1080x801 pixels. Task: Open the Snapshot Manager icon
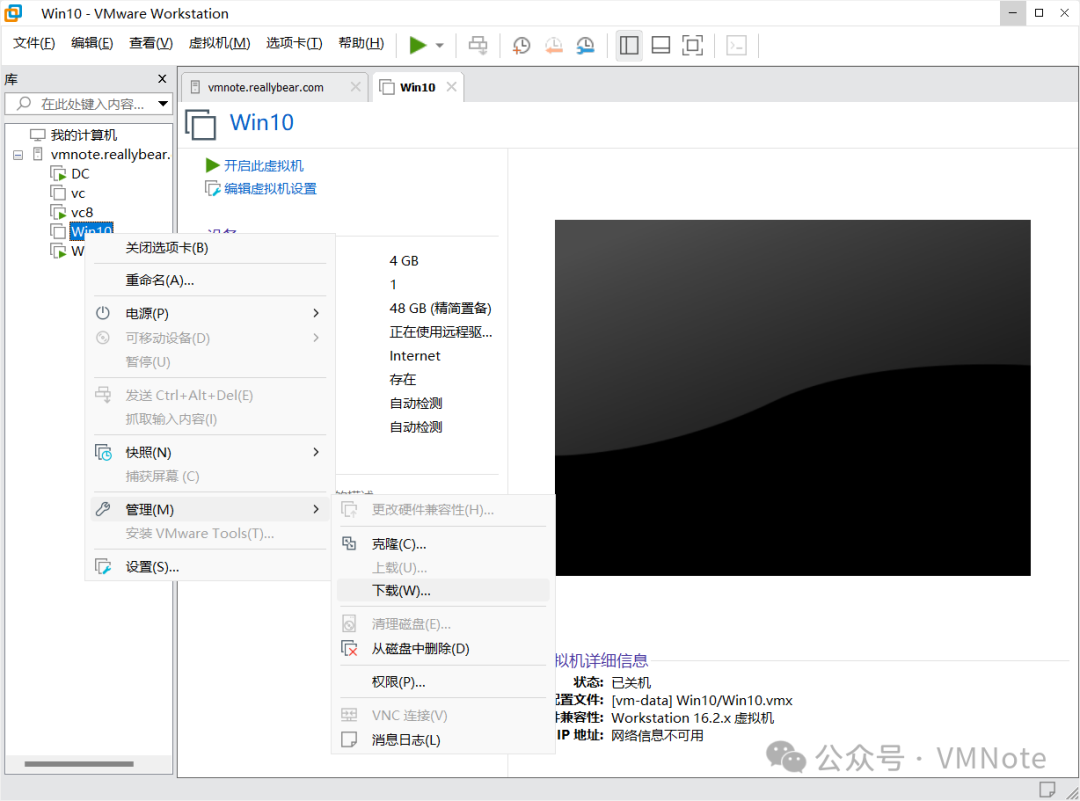pyautogui.click(x=585, y=45)
